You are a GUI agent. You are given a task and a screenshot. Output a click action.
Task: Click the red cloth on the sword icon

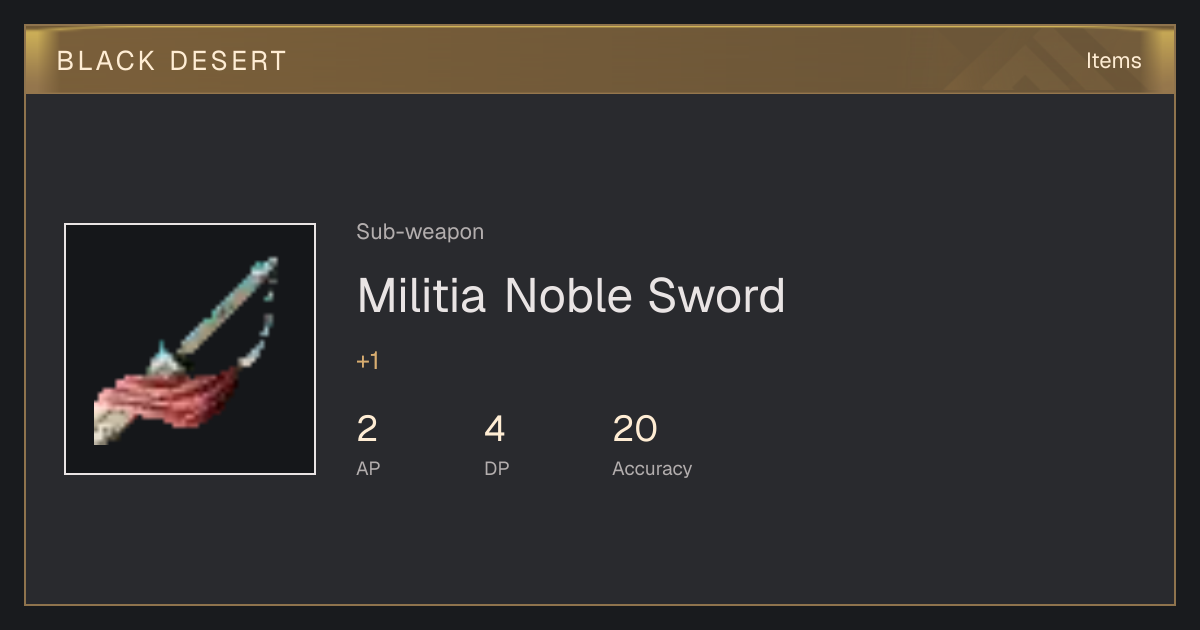point(170,397)
